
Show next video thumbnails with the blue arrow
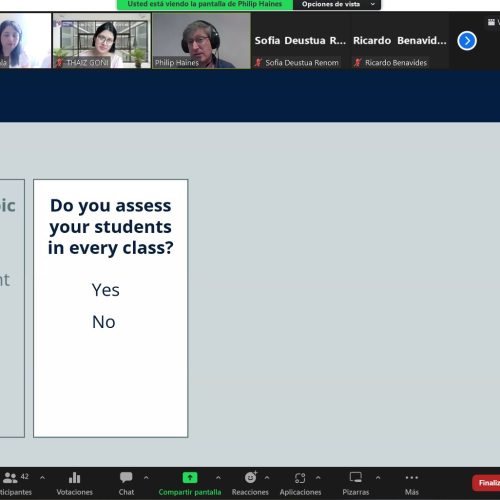pos(467,41)
